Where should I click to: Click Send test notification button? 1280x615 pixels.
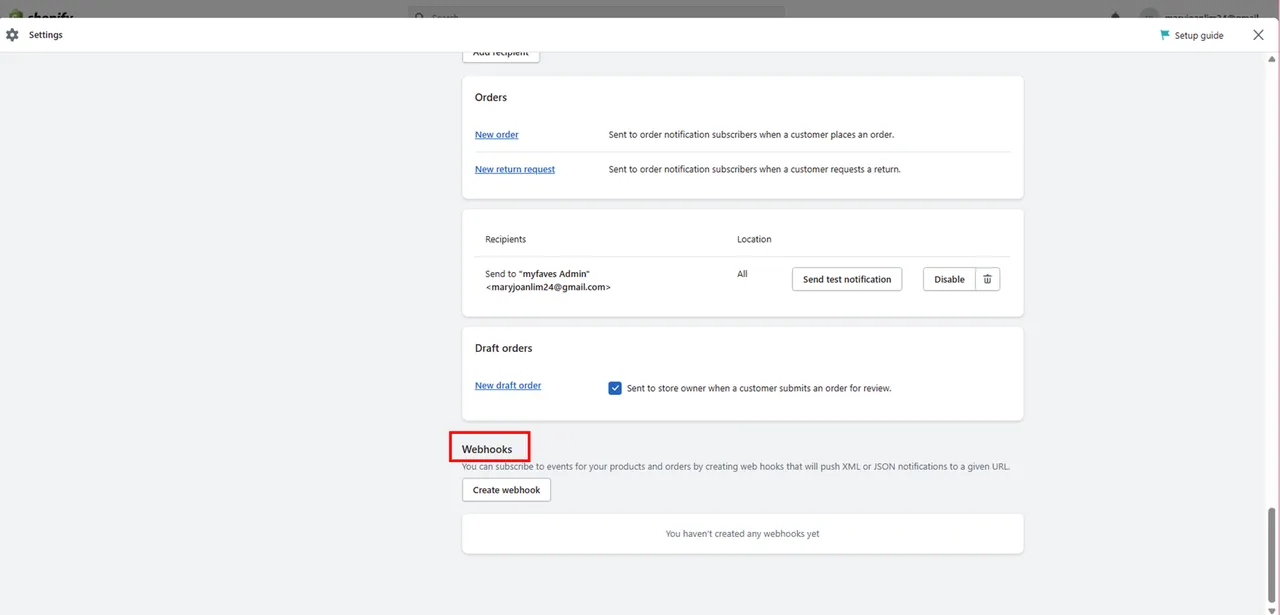pos(846,279)
